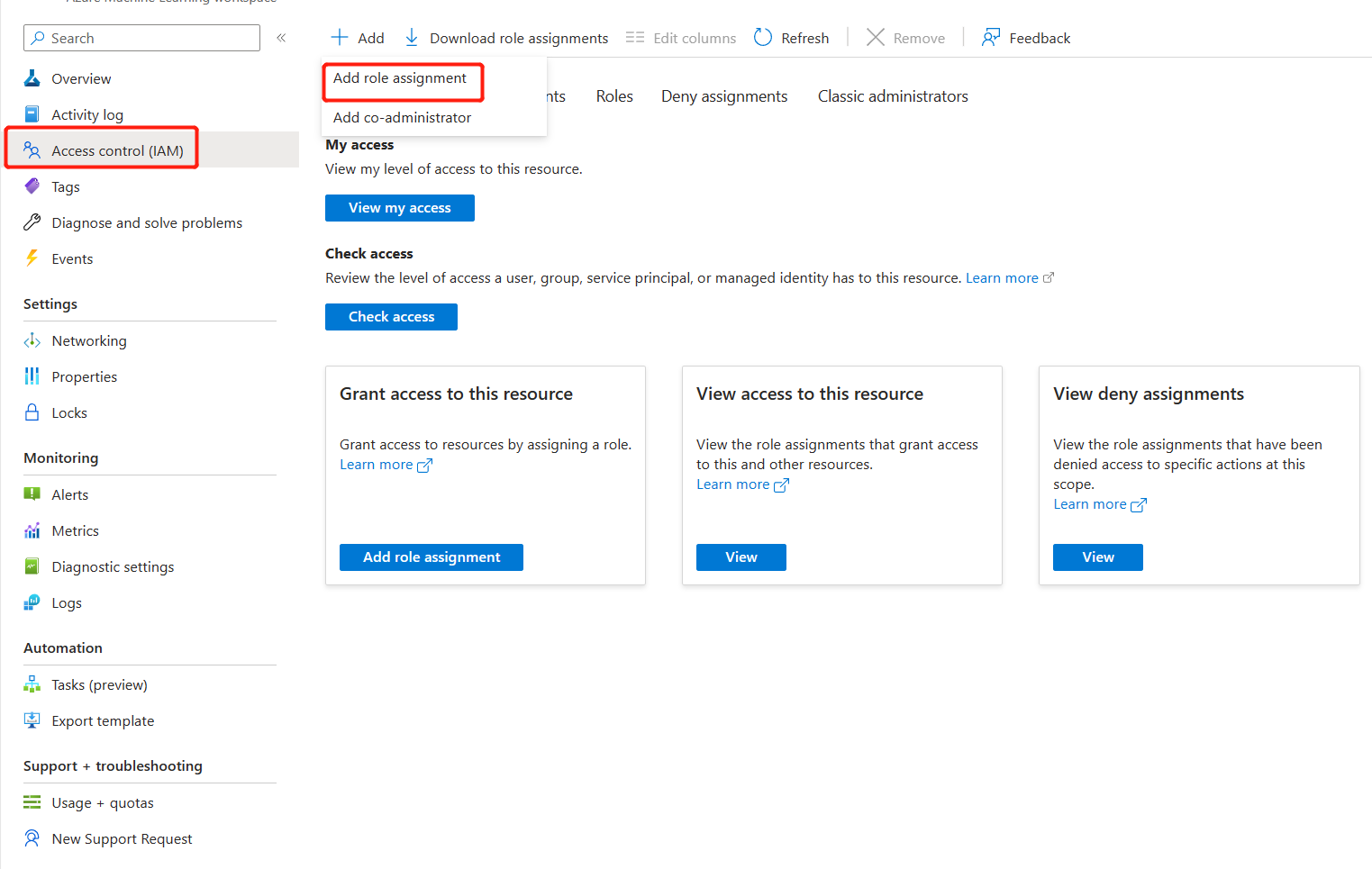Screen dimensions: 1372x869
Task: Select Add role assignment from dropdown
Action: tap(400, 78)
